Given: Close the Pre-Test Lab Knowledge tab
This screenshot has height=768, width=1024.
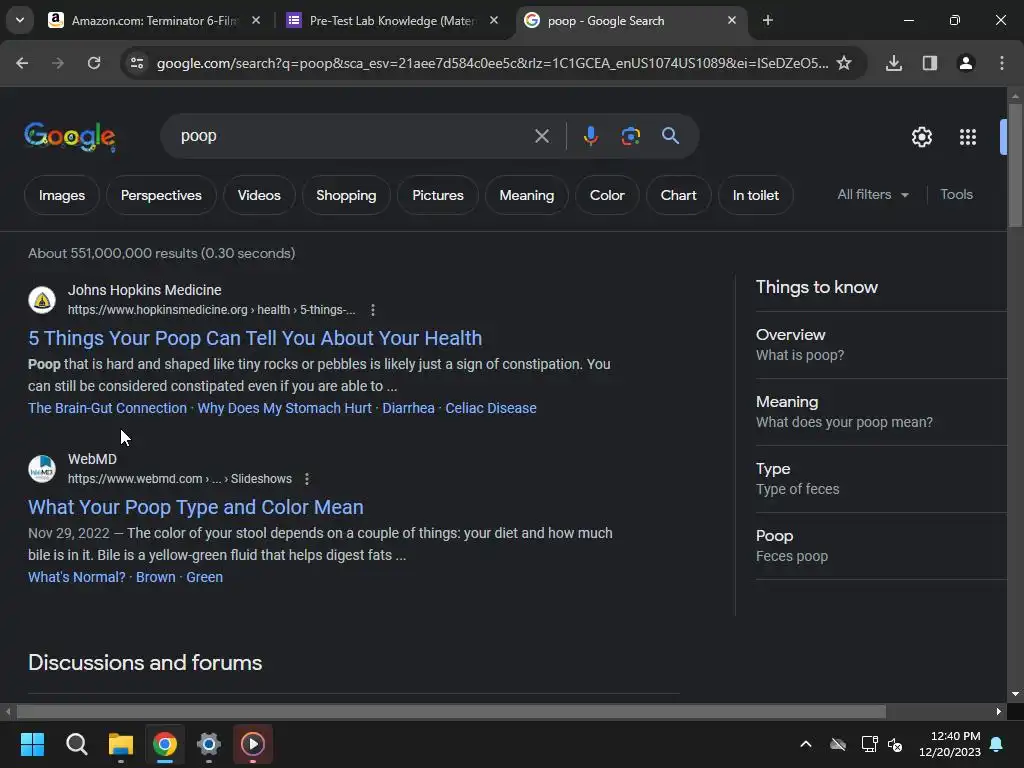Looking at the screenshot, I should 494,21.
